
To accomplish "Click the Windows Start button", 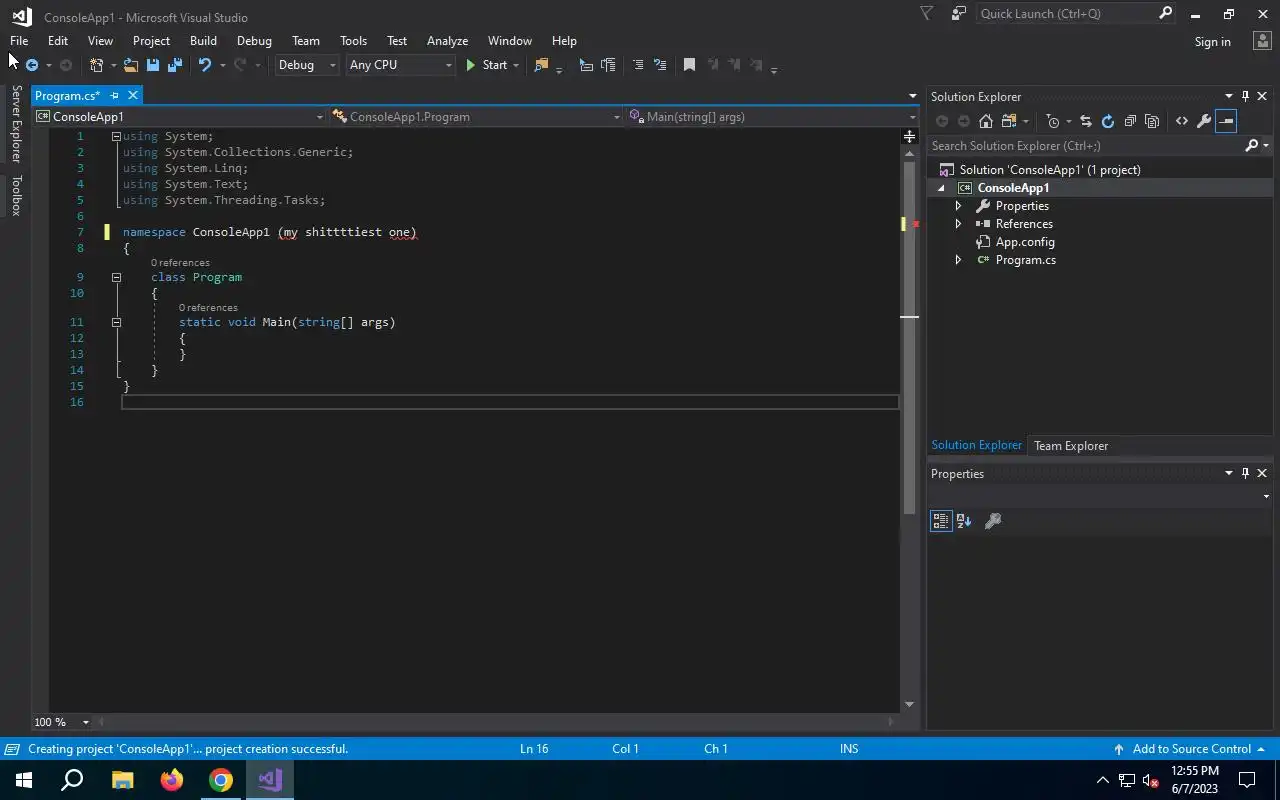I will 24,780.
